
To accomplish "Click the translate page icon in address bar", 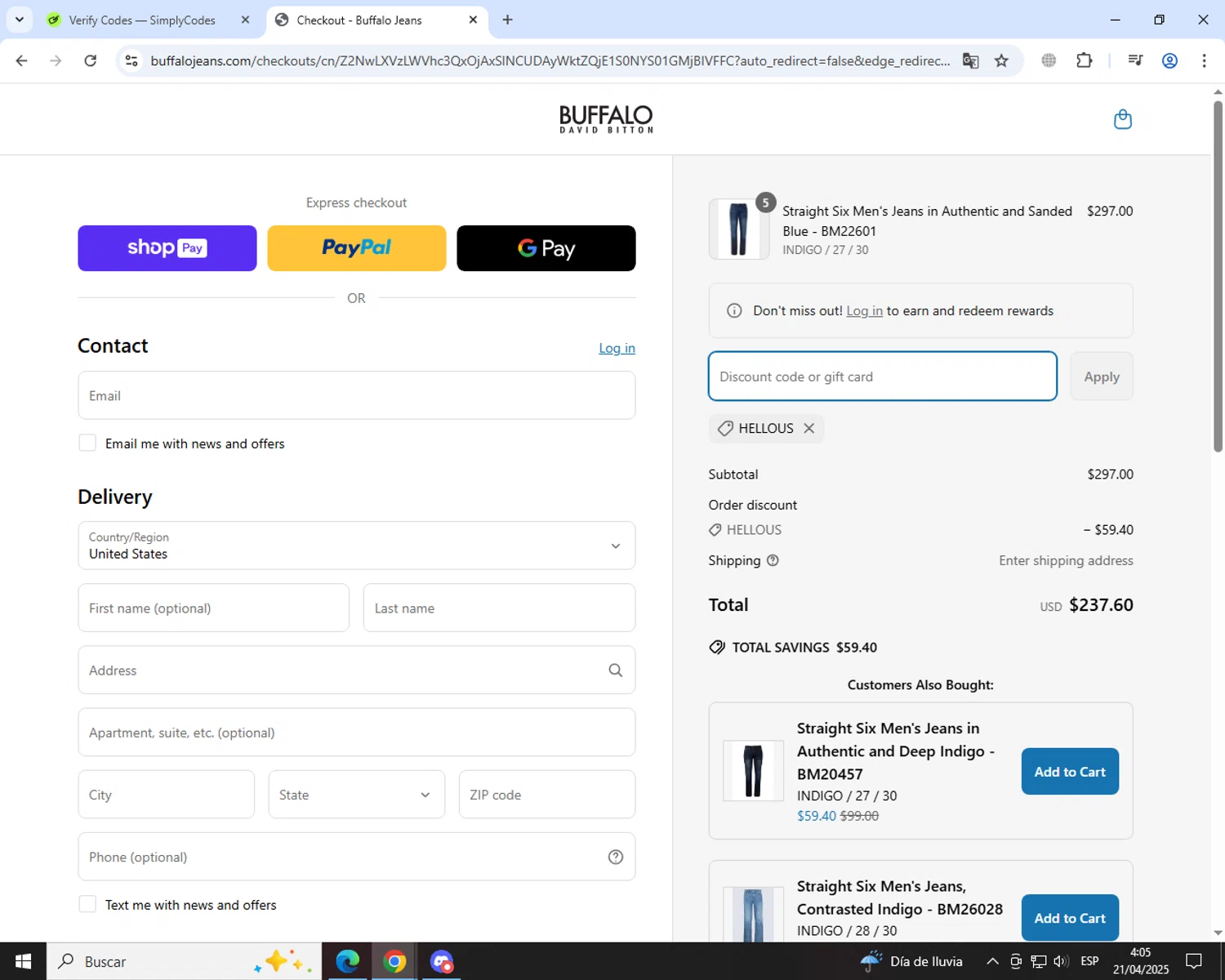I will tap(970, 60).
